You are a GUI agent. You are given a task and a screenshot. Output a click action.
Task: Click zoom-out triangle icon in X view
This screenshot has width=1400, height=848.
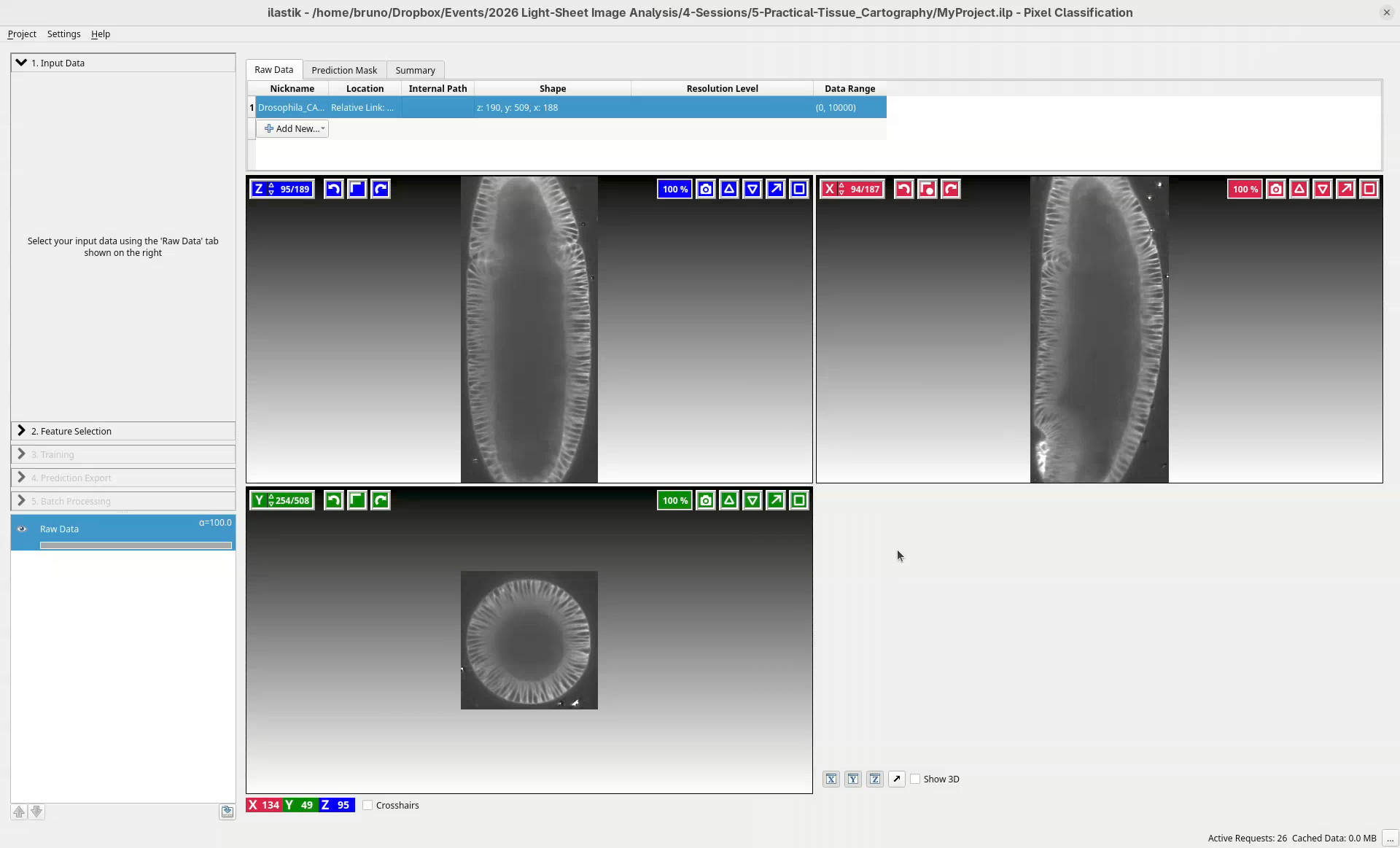1323,189
